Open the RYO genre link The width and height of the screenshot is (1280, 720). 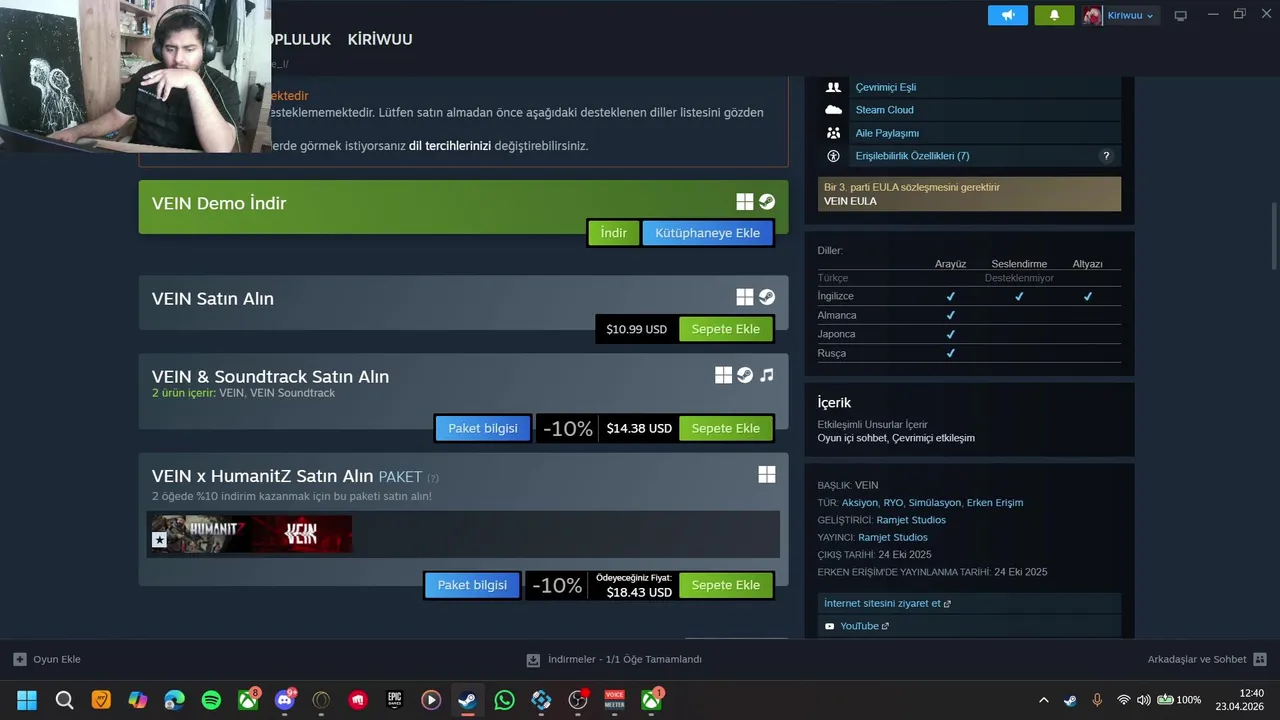point(893,503)
